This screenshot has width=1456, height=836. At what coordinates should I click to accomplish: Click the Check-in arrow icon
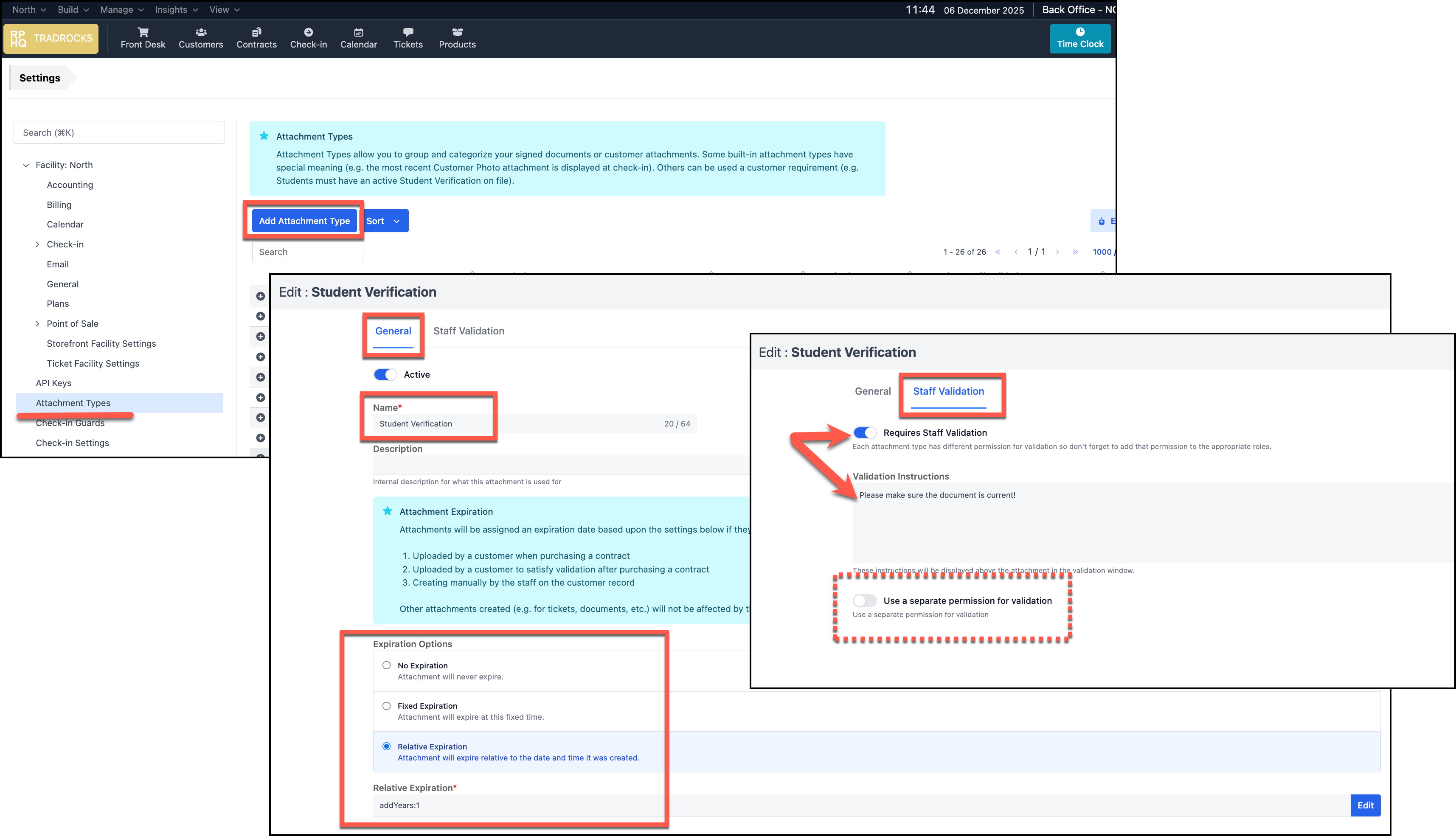[x=309, y=32]
